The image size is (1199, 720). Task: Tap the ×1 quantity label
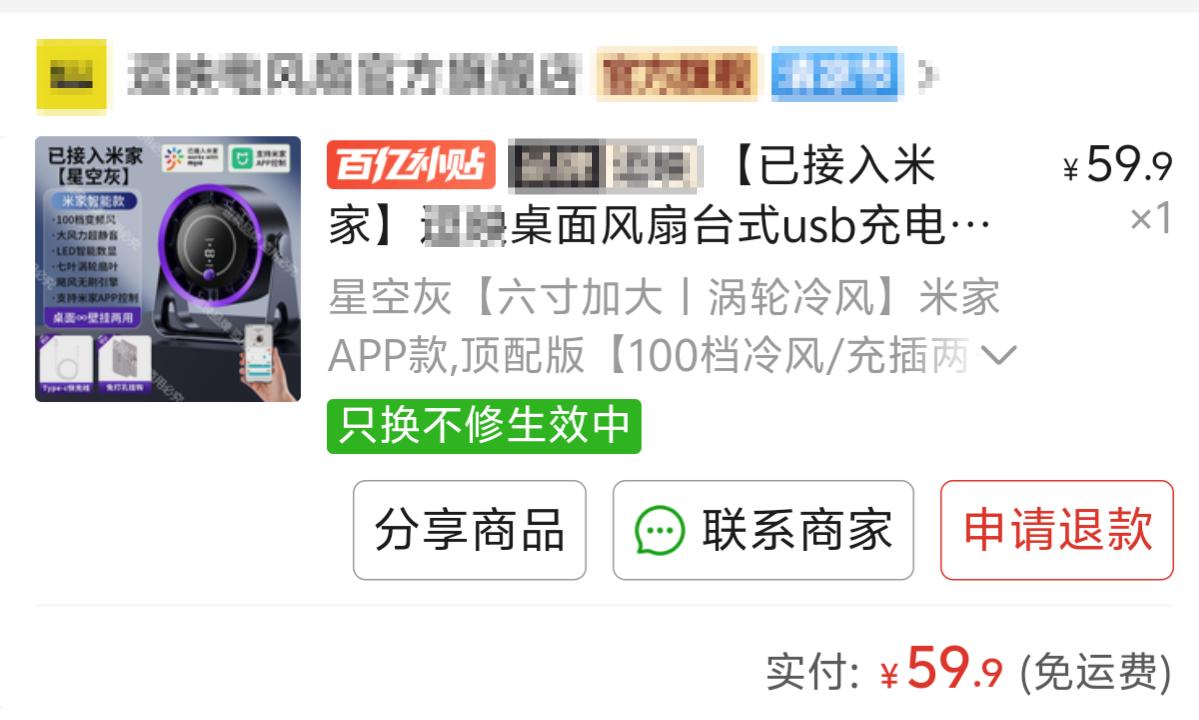1151,219
